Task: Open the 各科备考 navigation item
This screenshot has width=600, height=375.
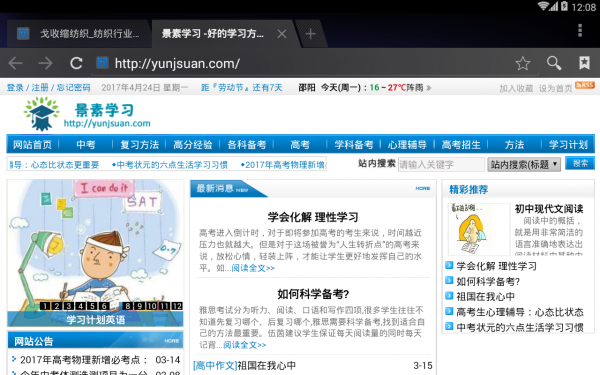Action: click(x=247, y=145)
